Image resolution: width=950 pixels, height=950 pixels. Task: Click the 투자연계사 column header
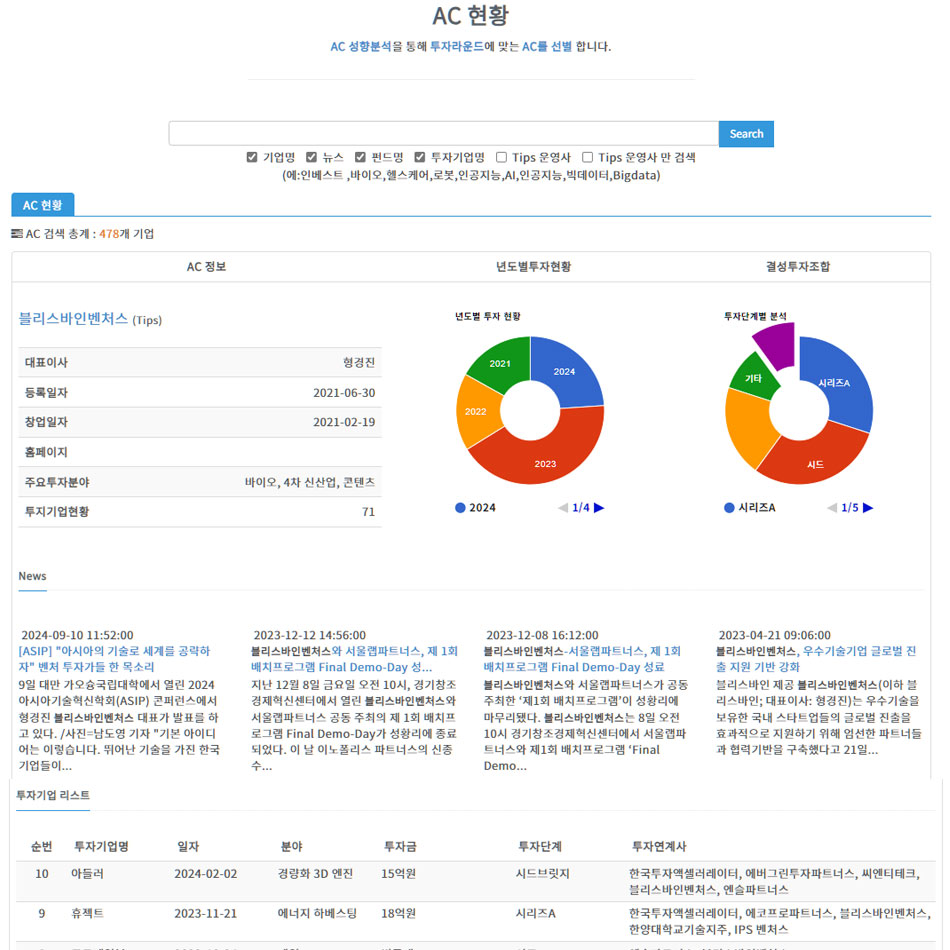[659, 846]
